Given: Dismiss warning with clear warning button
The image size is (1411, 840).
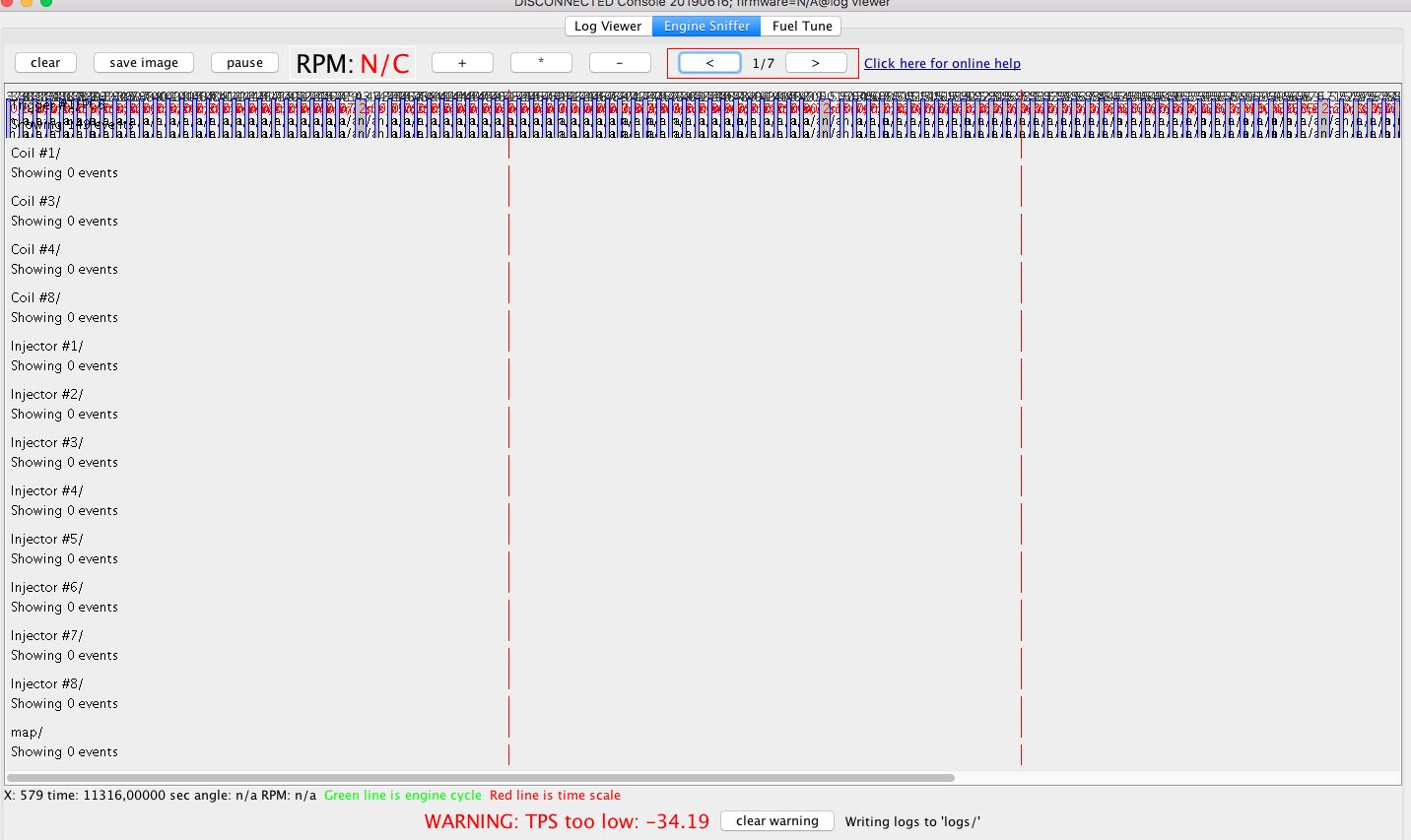Looking at the screenshot, I should (777, 821).
